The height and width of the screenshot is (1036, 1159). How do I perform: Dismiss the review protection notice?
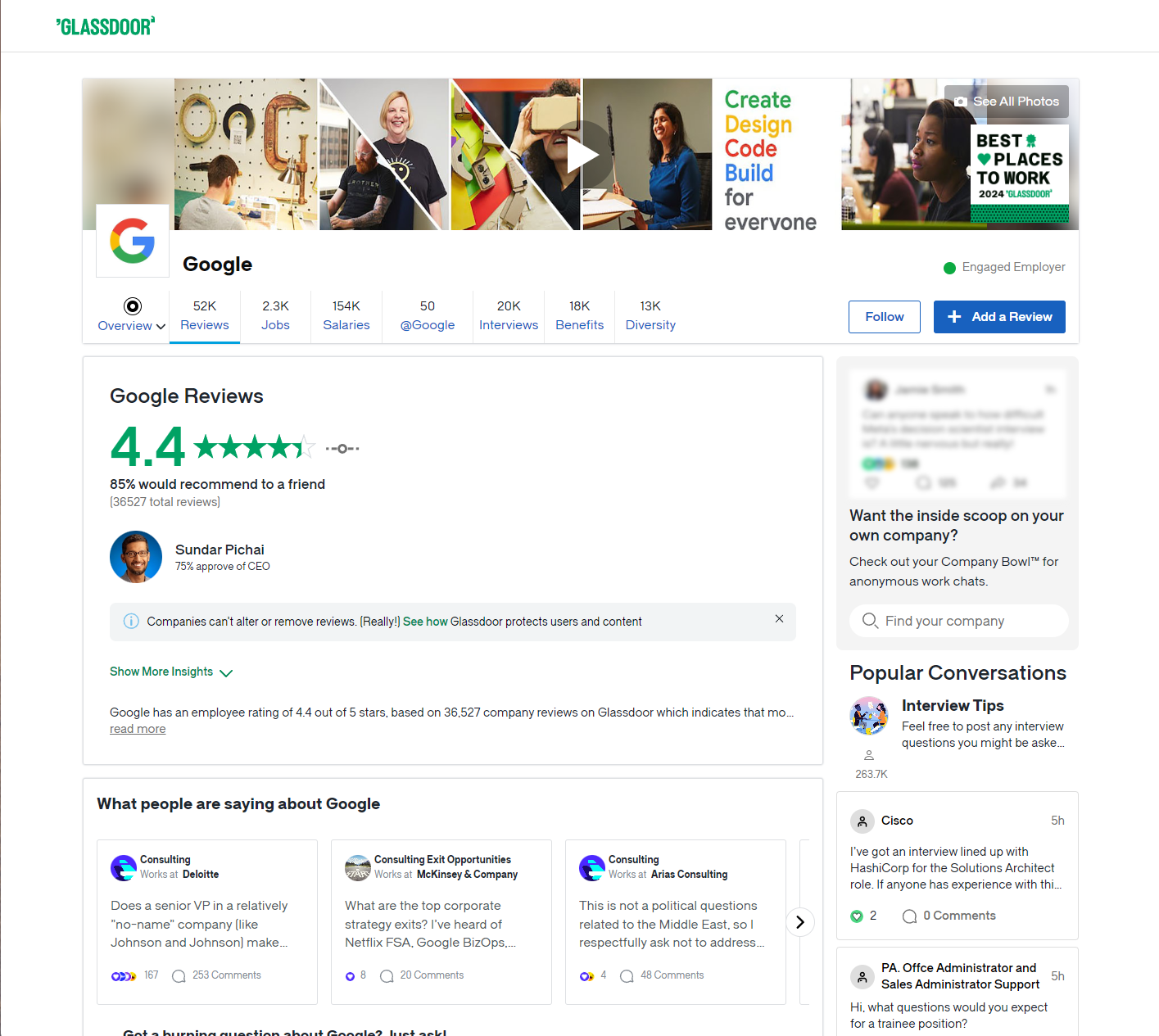[x=779, y=618]
